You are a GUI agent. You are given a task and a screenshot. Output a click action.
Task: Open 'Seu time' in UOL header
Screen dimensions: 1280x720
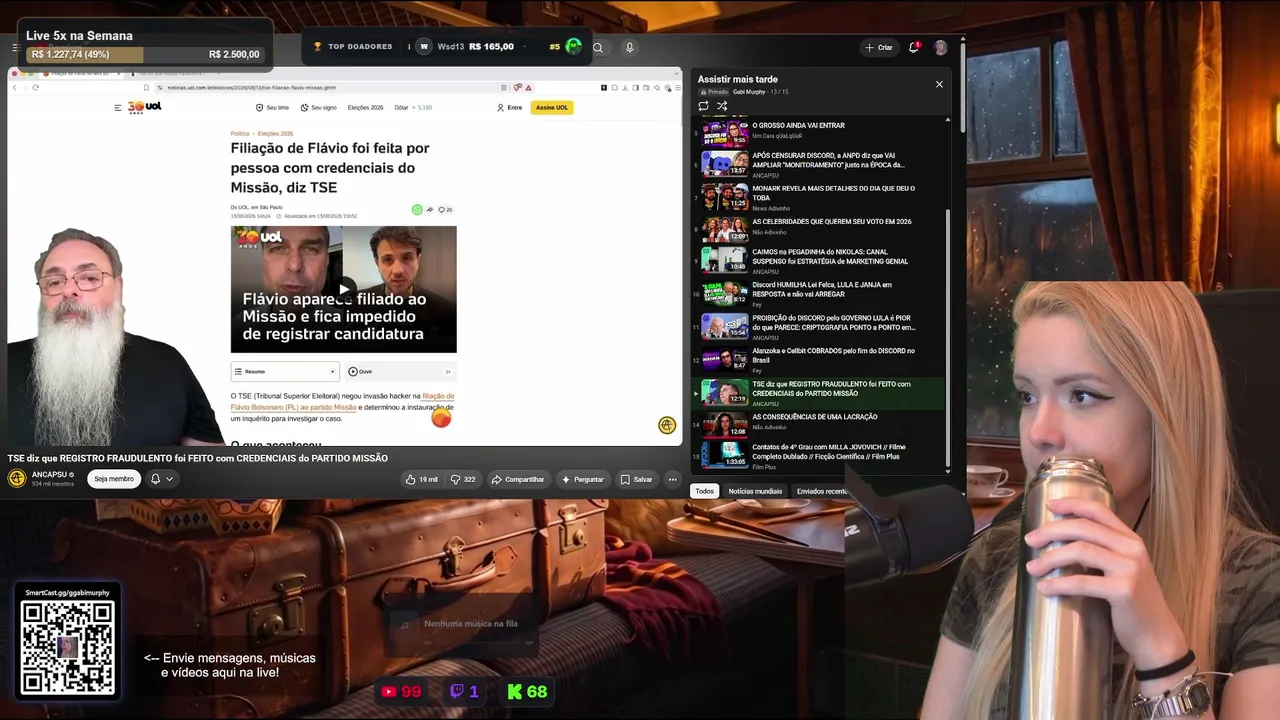point(272,107)
